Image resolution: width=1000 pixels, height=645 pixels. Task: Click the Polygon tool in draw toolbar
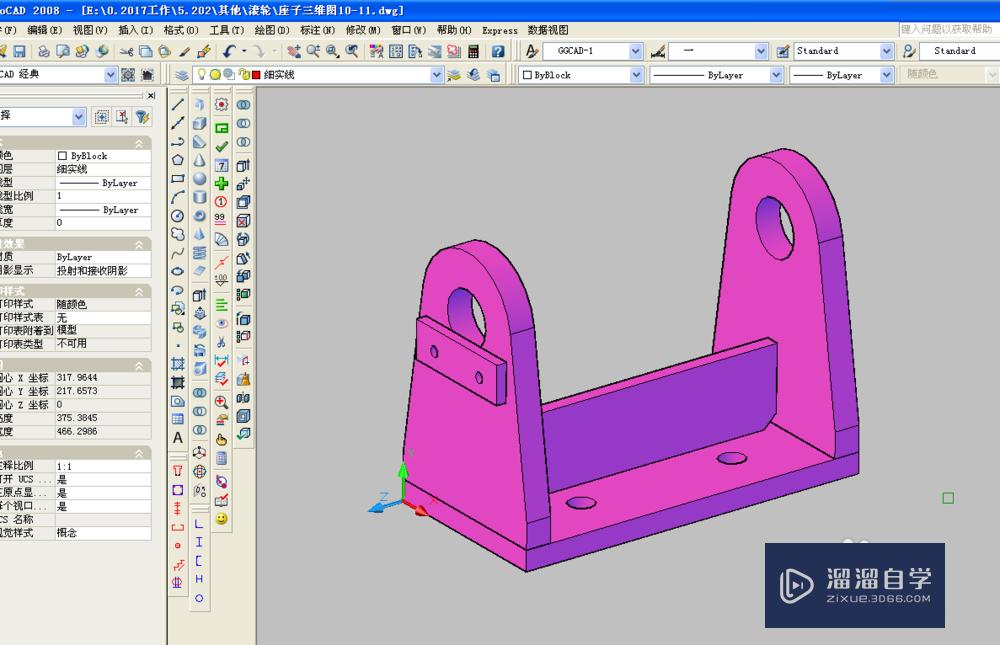tap(178, 160)
